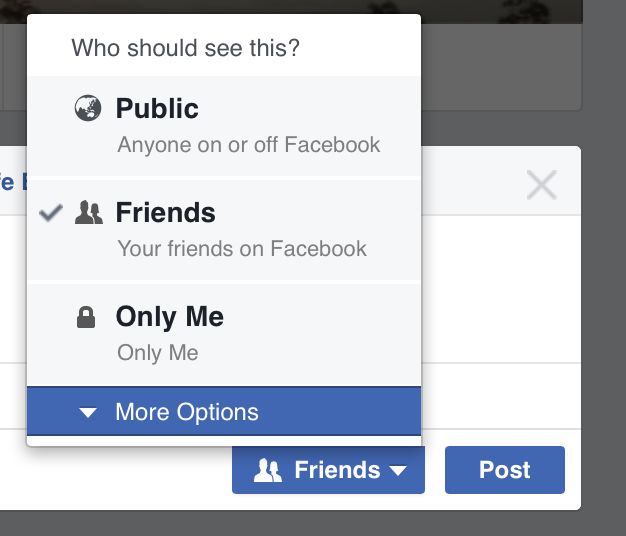626x536 pixels.
Task: Open the Friends audience dropdown arrow
Action: pos(398,471)
